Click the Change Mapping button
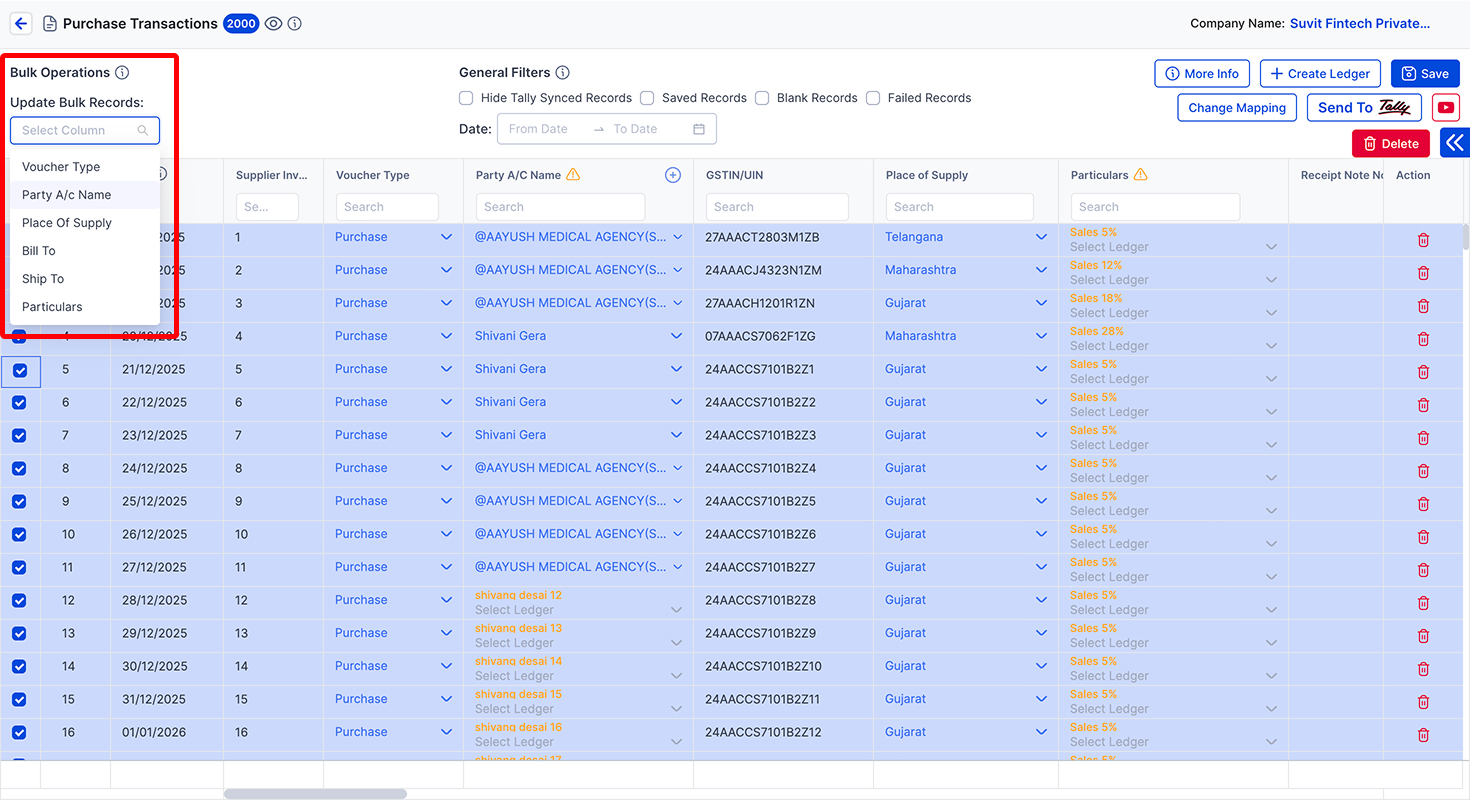 (x=1237, y=108)
